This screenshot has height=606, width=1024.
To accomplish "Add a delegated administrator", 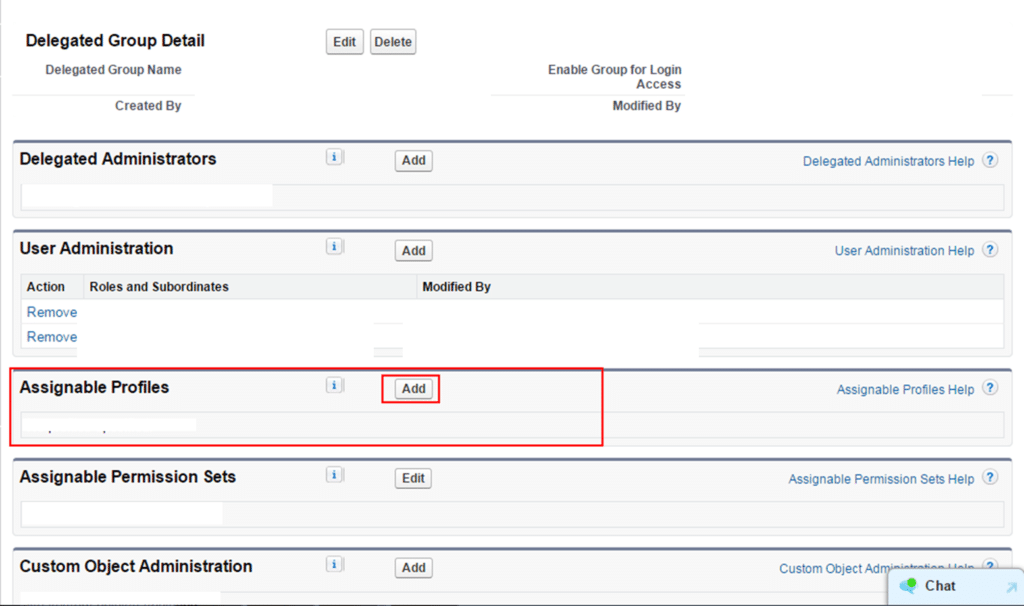I will tap(413, 160).
